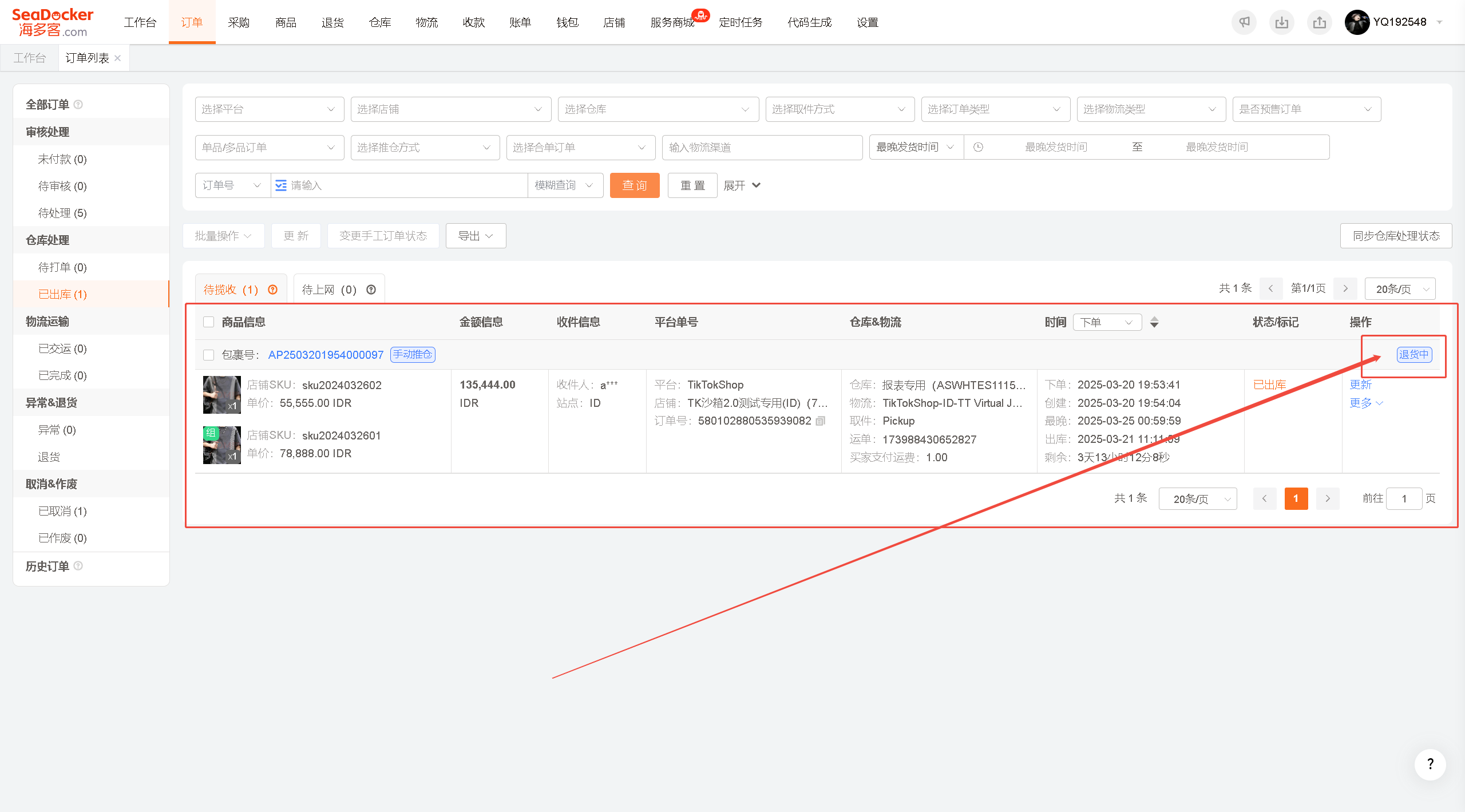
Task: Switch to 工作台 page tab
Action: tap(30, 58)
